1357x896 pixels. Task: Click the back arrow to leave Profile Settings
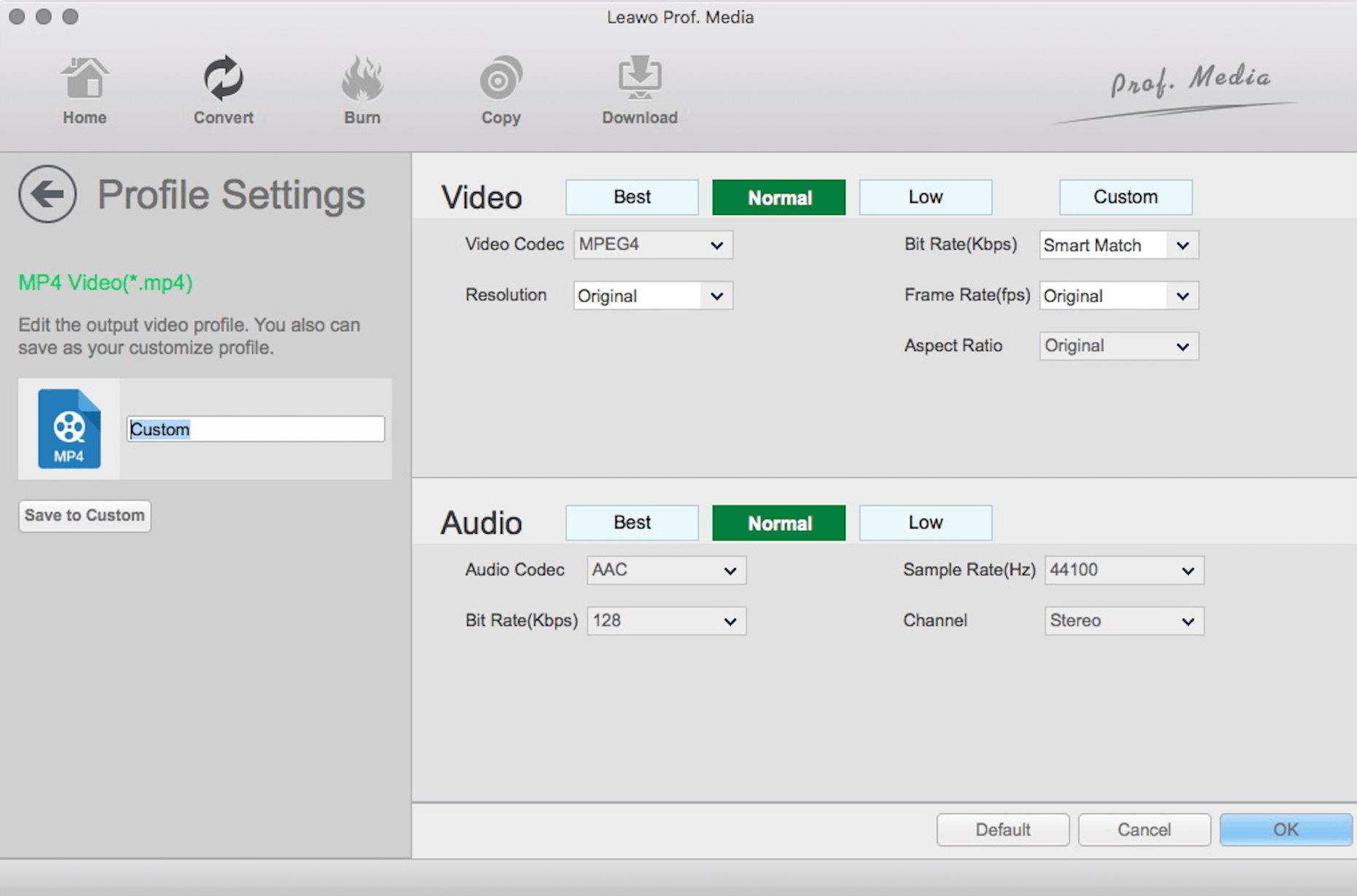coord(47,194)
